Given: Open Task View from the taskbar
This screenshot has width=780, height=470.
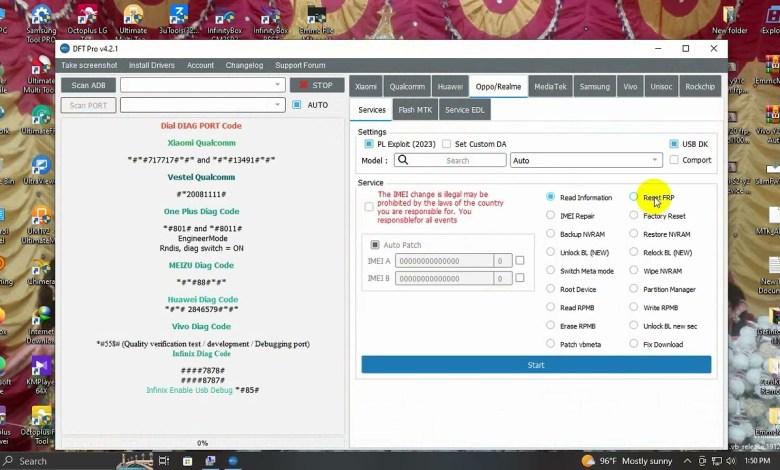Looking at the screenshot, I should [x=162, y=461].
